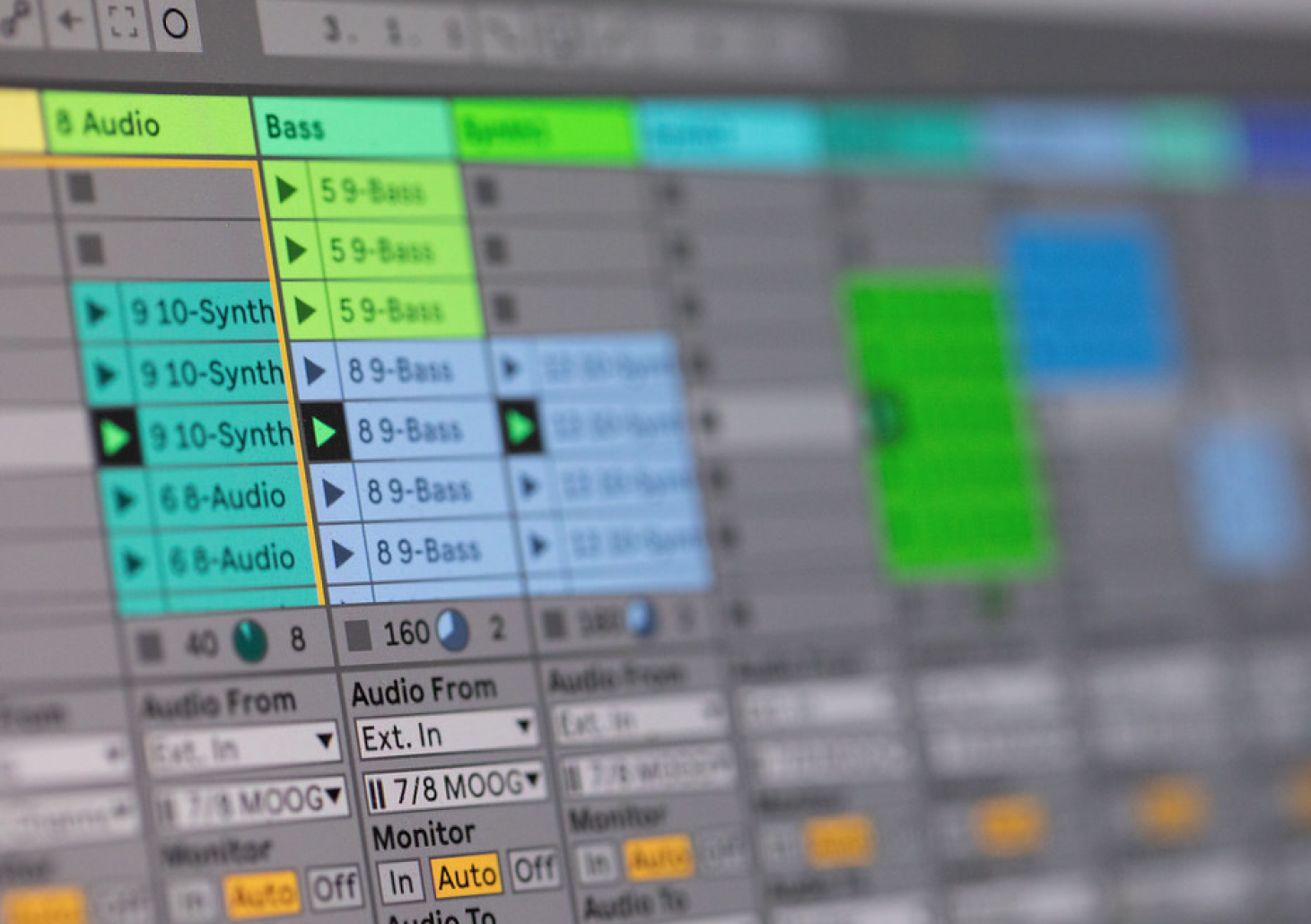Open Bass track's Ext. In dropdown
1311x924 pixels.
445,735
